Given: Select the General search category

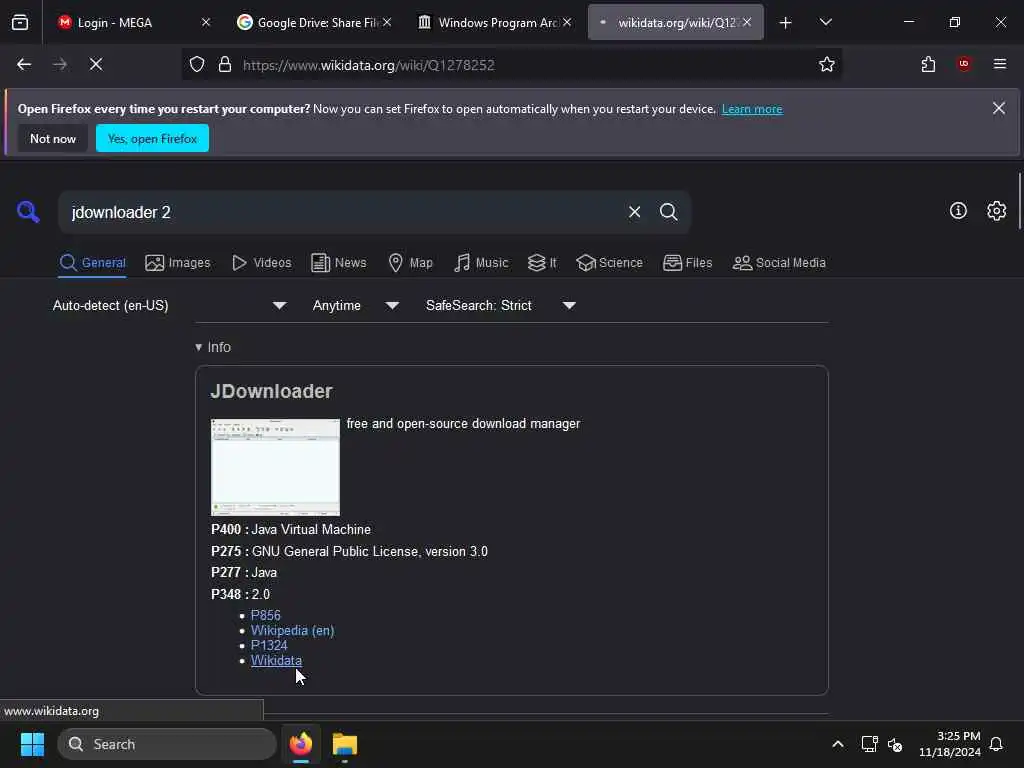Looking at the screenshot, I should point(92,263).
